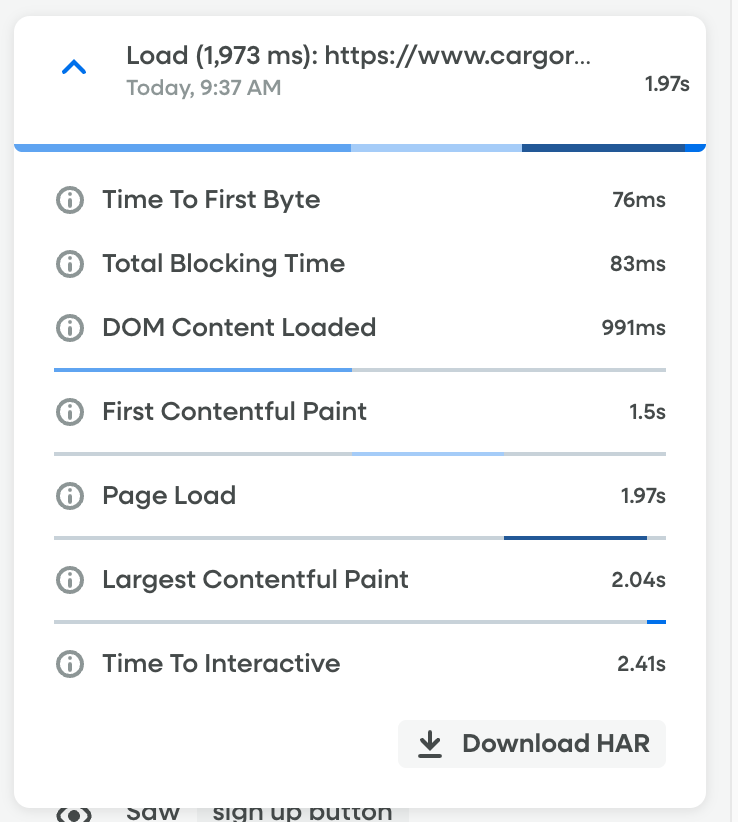Click the overall load progress bar under header
Viewport: 738px width, 822px height.
coord(360,148)
